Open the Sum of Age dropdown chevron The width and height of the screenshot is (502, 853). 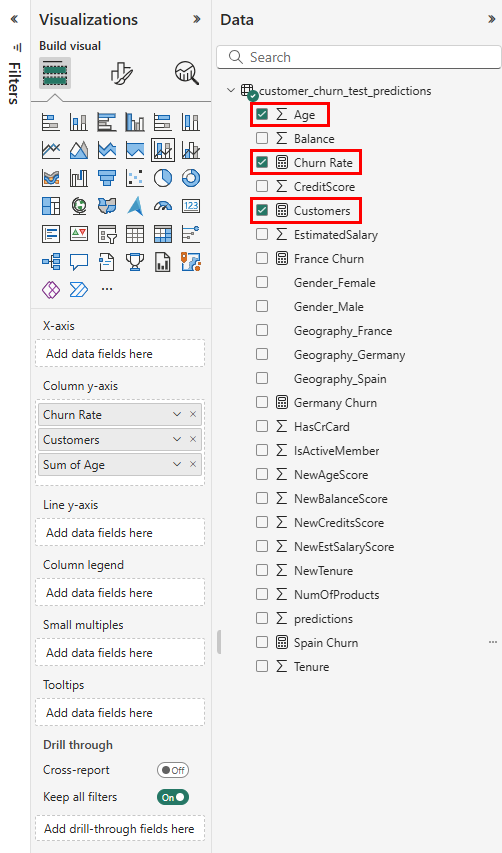pyautogui.click(x=177, y=465)
